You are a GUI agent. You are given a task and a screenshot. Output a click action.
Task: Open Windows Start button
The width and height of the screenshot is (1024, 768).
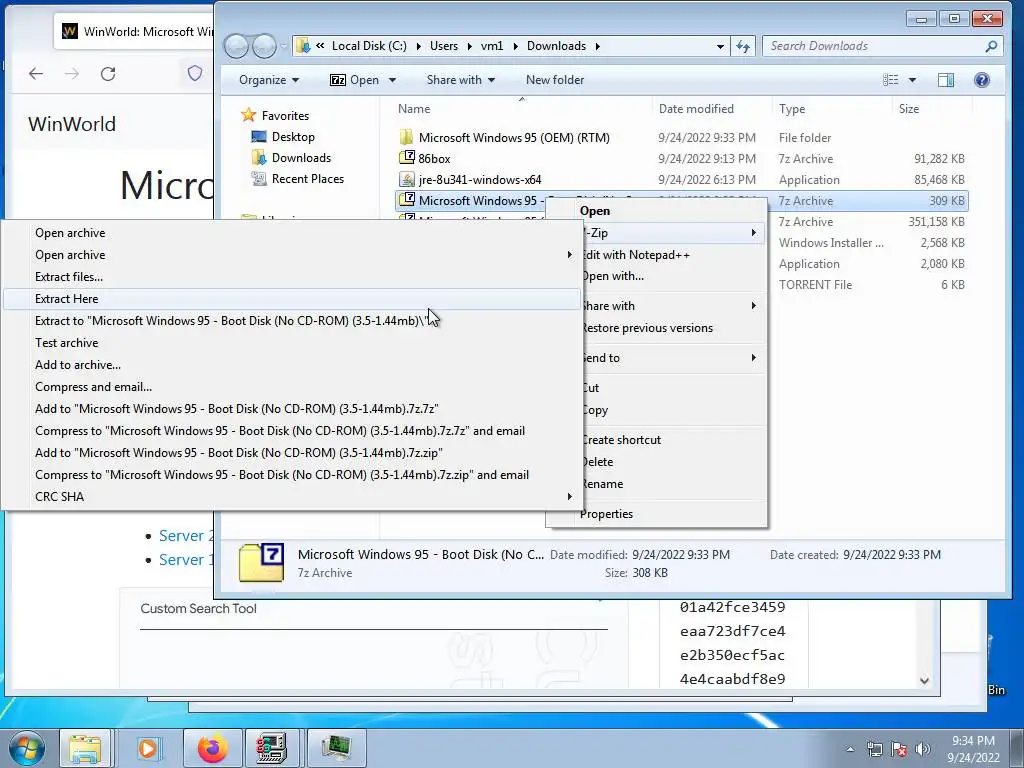pyautogui.click(x=27, y=748)
